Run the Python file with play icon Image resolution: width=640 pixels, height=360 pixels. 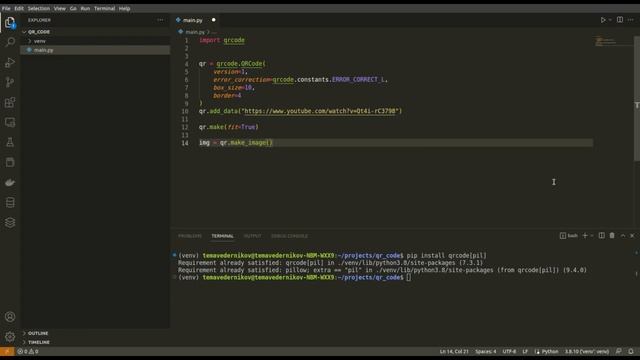(x=603, y=20)
